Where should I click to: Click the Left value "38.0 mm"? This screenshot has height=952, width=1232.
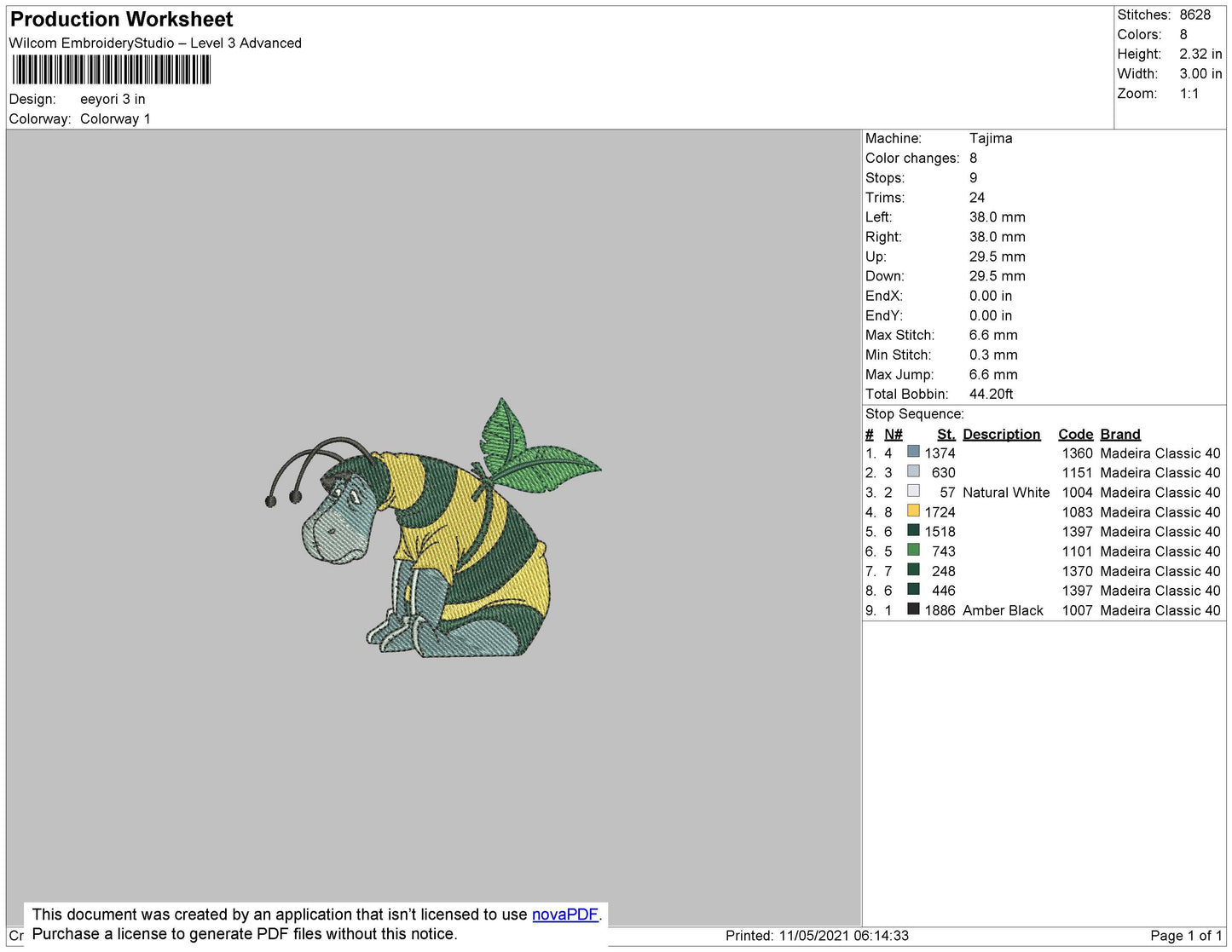(x=998, y=217)
